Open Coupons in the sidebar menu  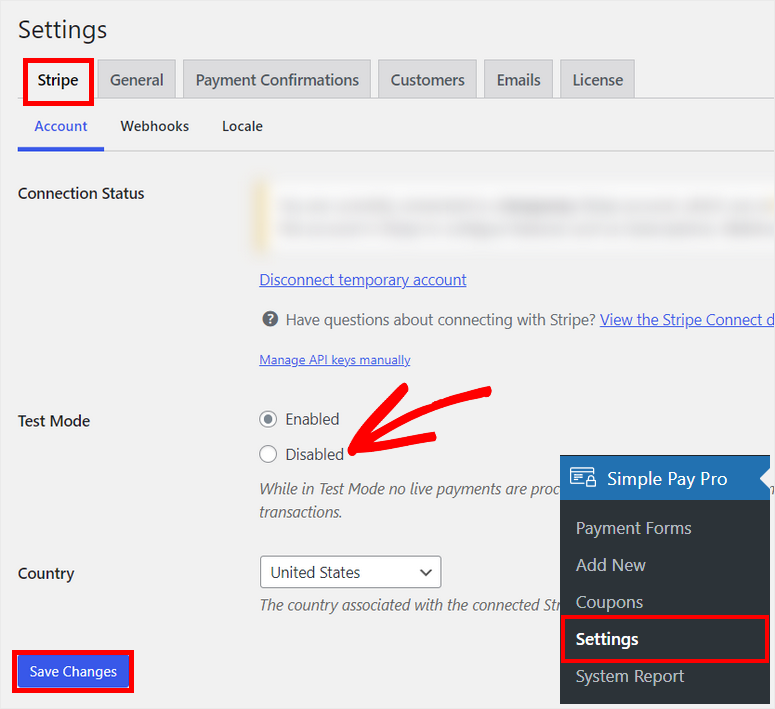click(609, 602)
